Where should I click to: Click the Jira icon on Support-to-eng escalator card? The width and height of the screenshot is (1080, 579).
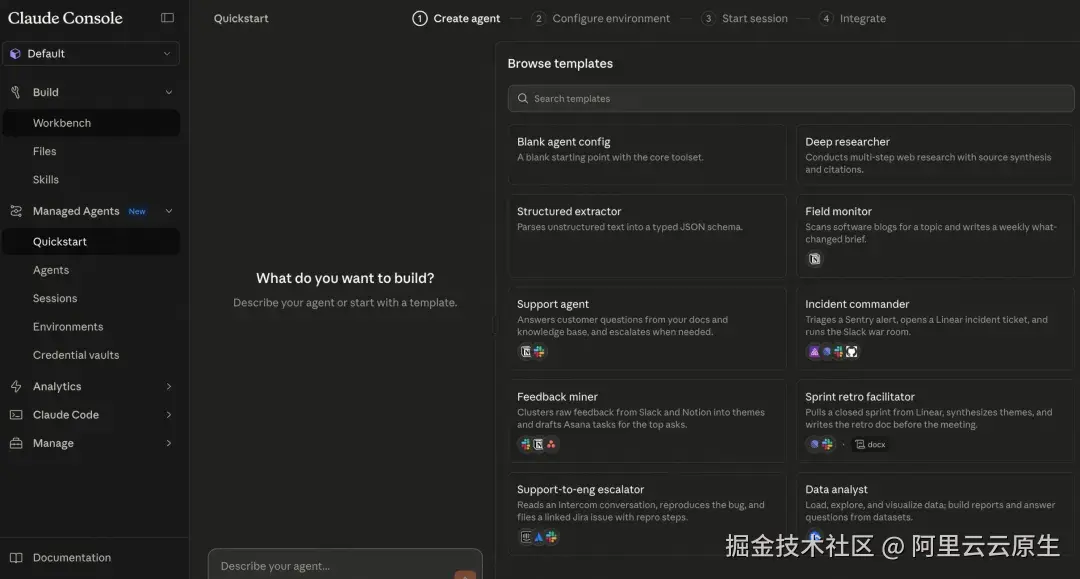pos(539,537)
